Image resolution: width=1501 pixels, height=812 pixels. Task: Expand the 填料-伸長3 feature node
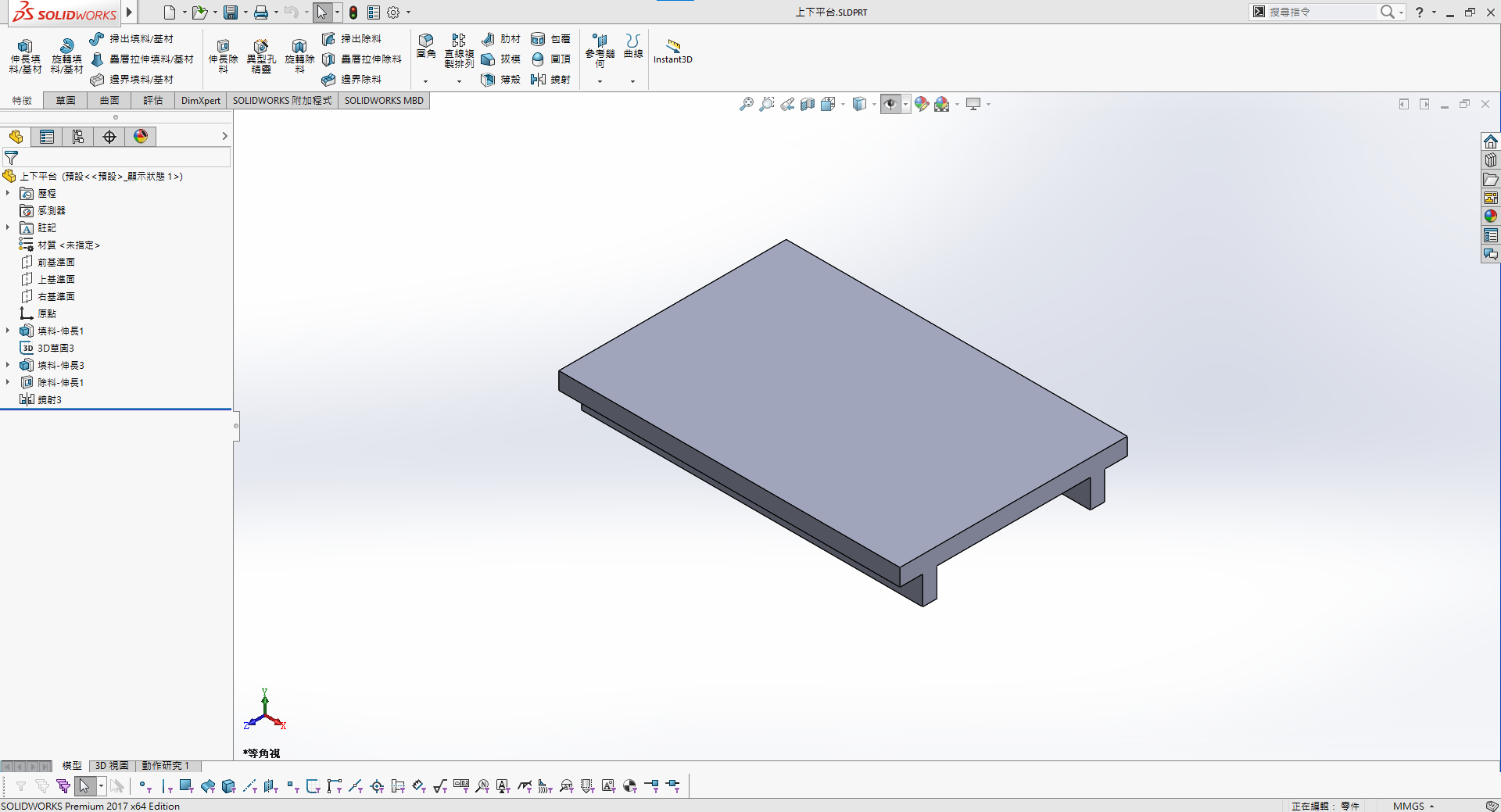[8, 365]
